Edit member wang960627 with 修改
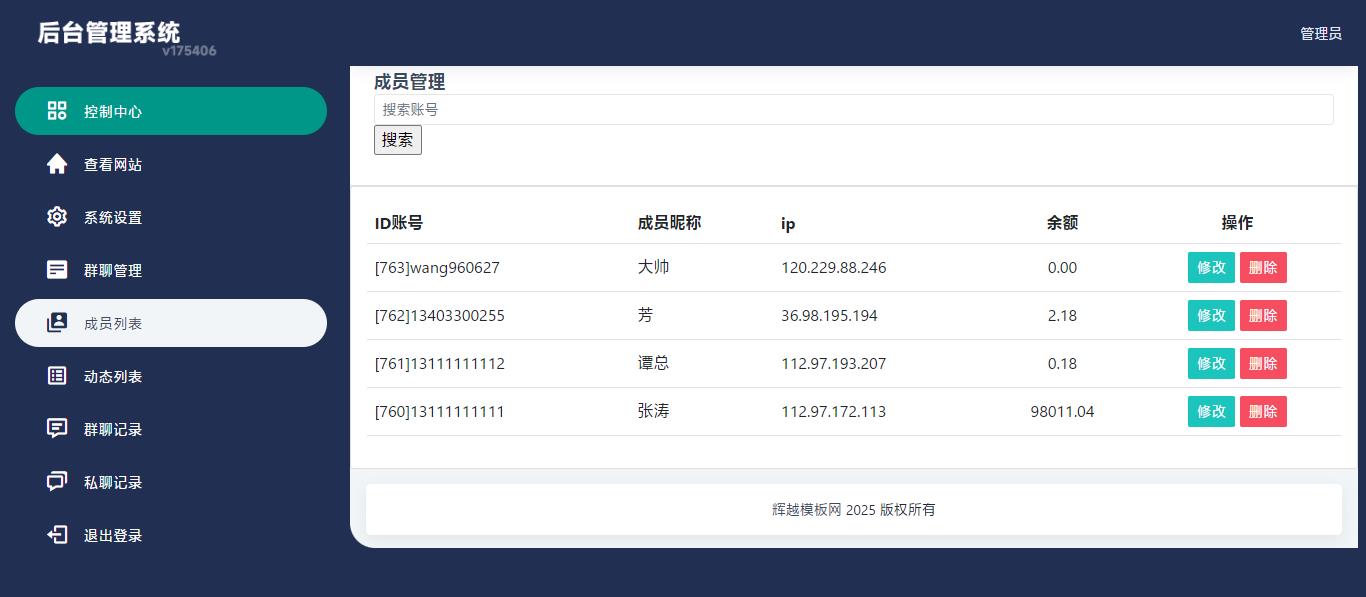Viewport: 1366px width, 597px height. [1211, 267]
